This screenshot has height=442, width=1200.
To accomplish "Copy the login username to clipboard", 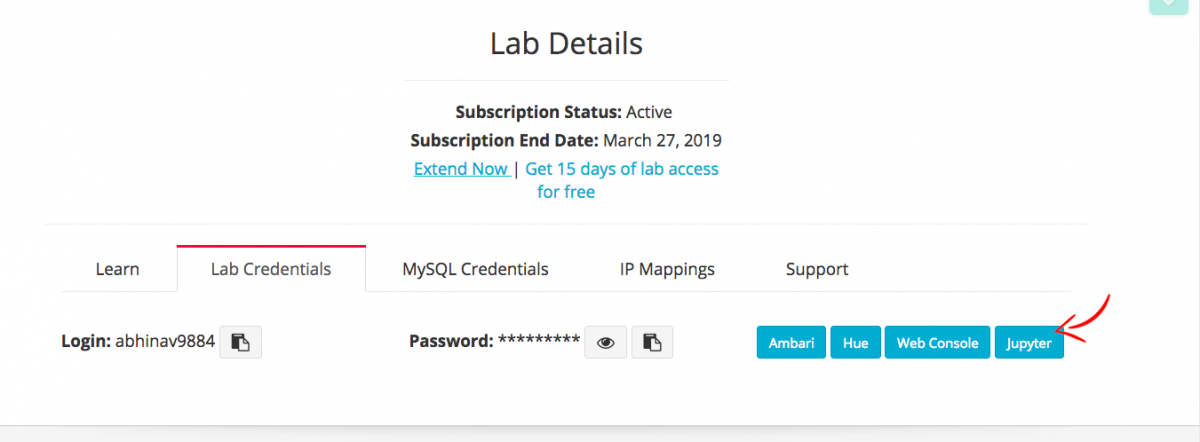I will 240,342.
